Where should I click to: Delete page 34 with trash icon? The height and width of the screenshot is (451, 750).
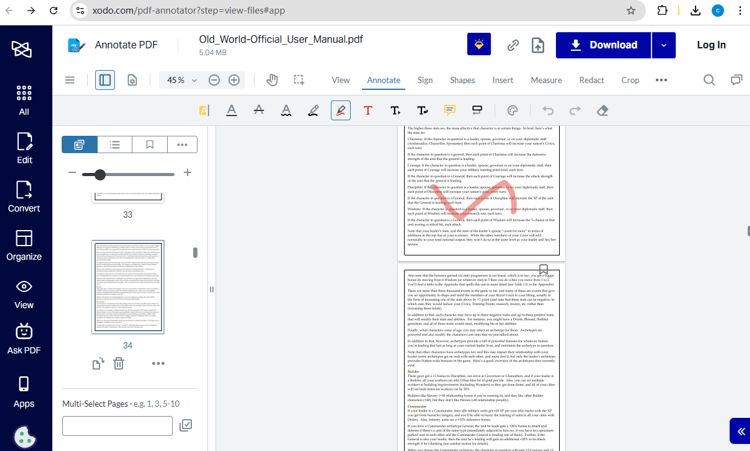[x=119, y=364]
